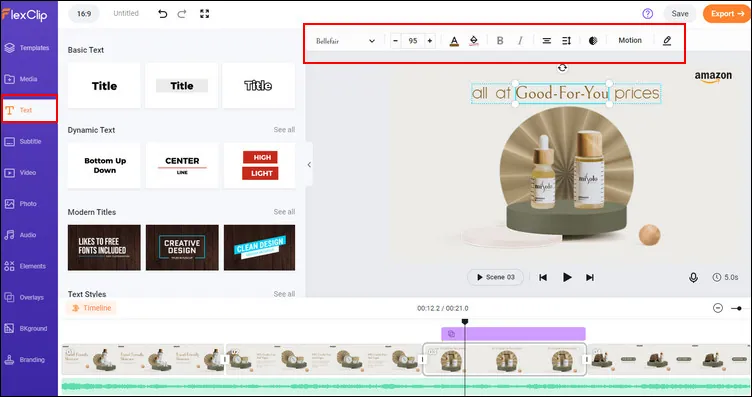Click the text style pen icon
Viewport: 752px width, 397px height.
[x=667, y=41]
